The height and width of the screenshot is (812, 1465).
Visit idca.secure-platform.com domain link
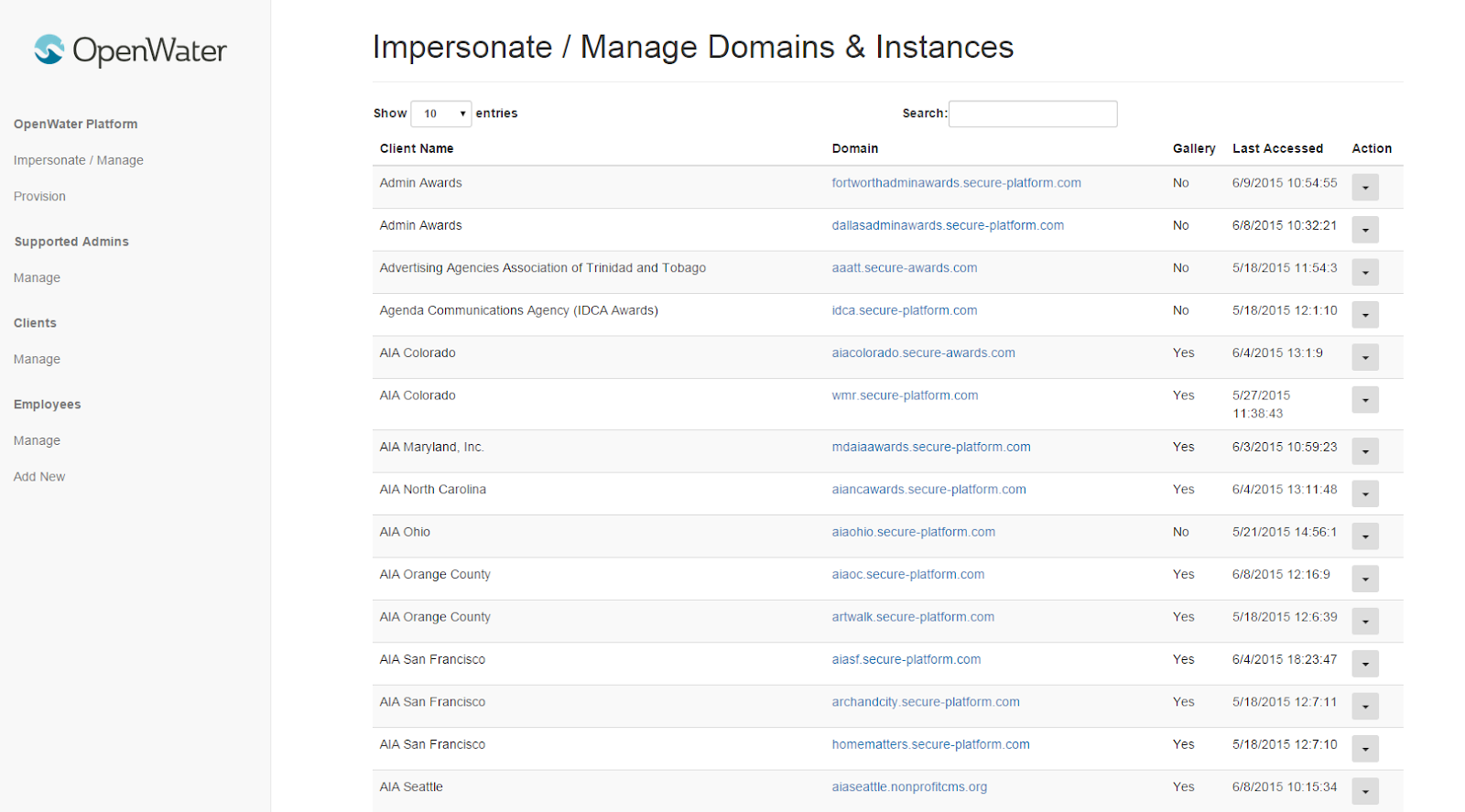coord(904,310)
